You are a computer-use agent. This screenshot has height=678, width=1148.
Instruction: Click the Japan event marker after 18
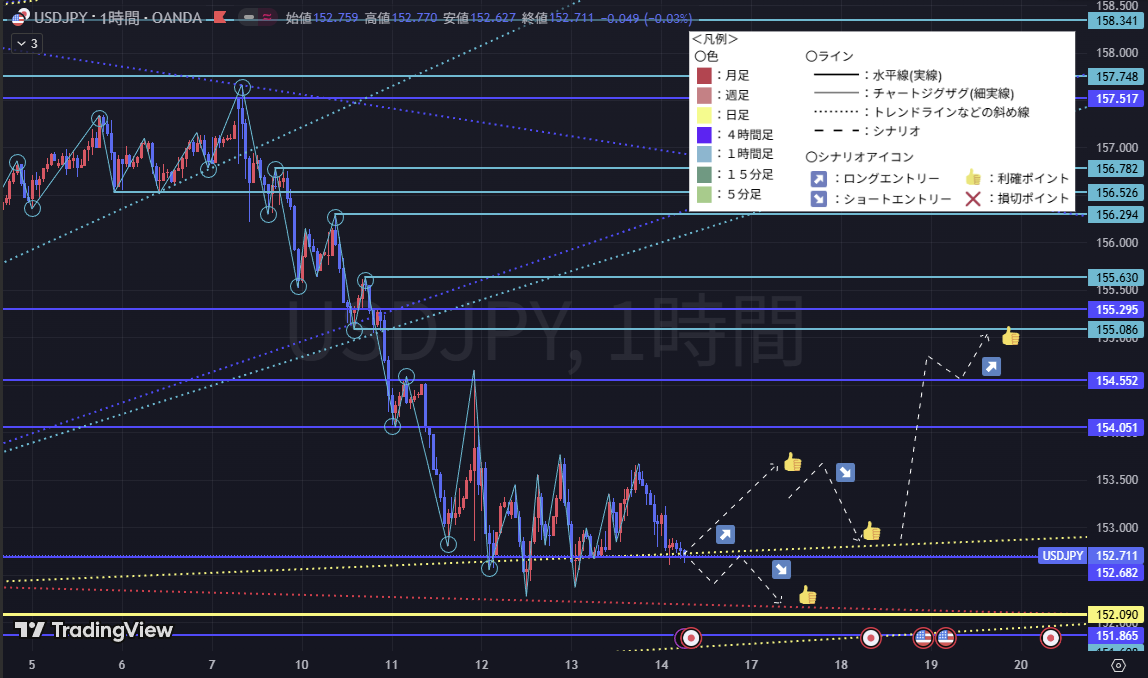(x=871, y=637)
